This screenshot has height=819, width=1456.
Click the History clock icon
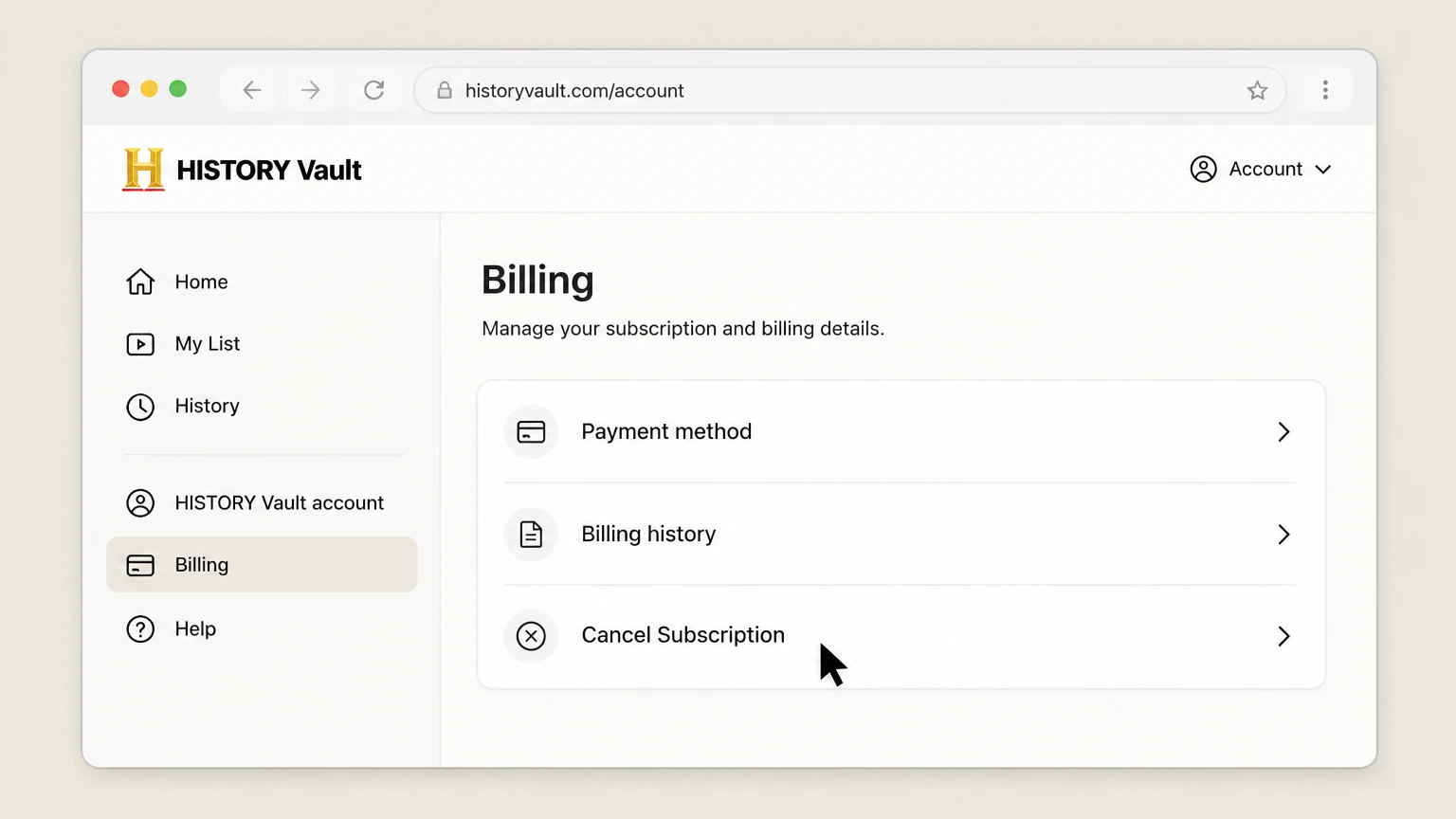pyautogui.click(x=140, y=407)
